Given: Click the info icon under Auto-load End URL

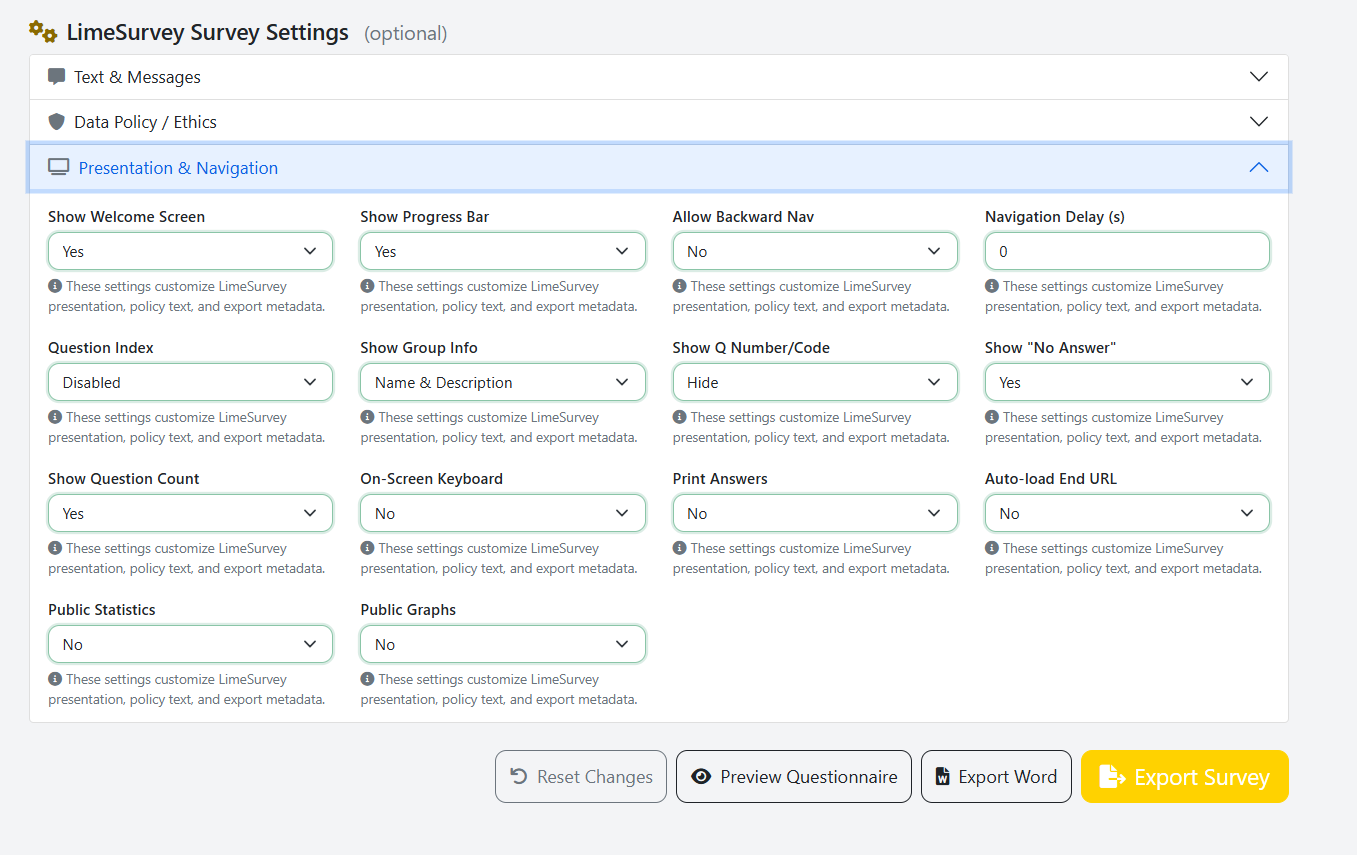Looking at the screenshot, I should [x=991, y=548].
